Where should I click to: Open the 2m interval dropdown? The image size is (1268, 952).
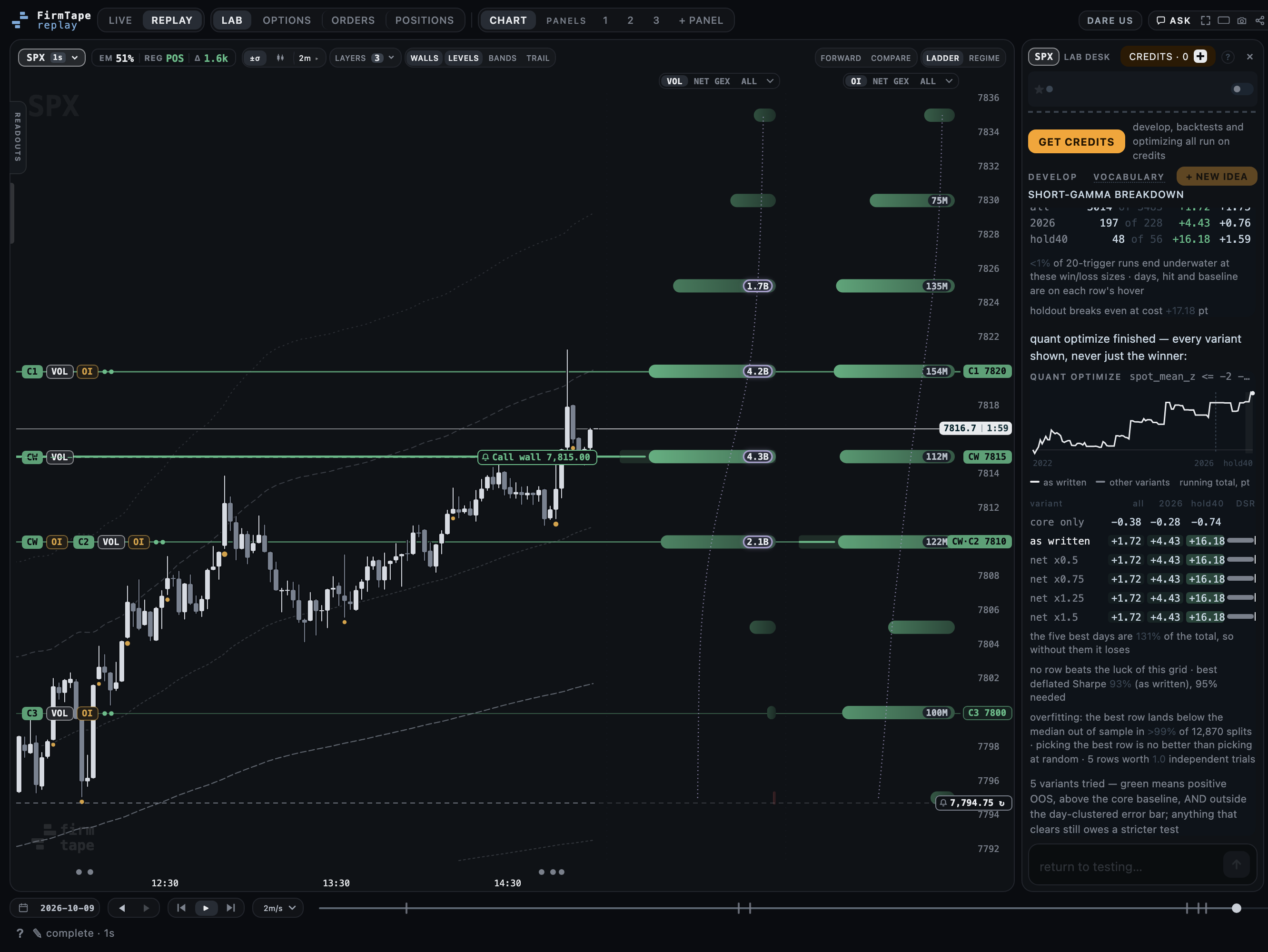click(308, 58)
